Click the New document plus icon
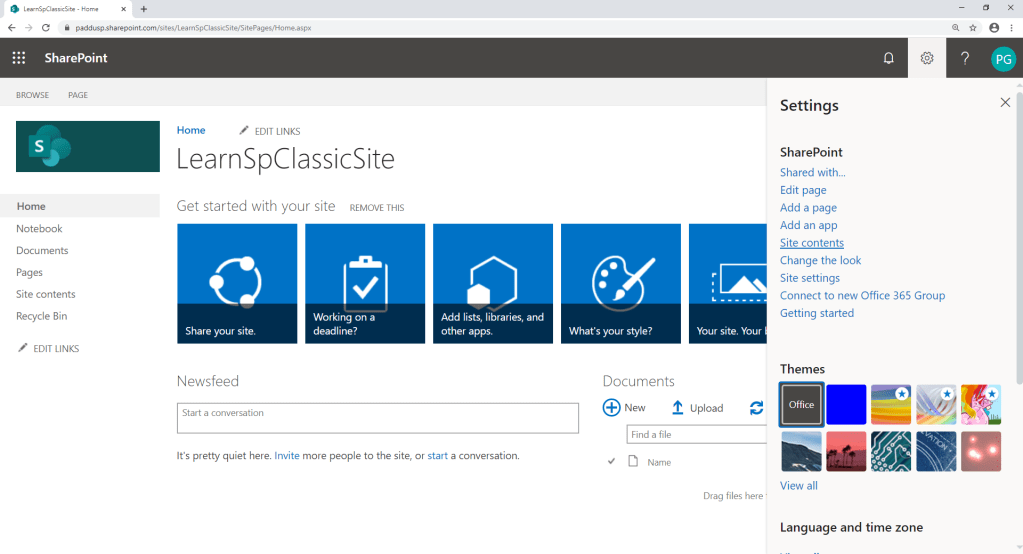 (611, 407)
